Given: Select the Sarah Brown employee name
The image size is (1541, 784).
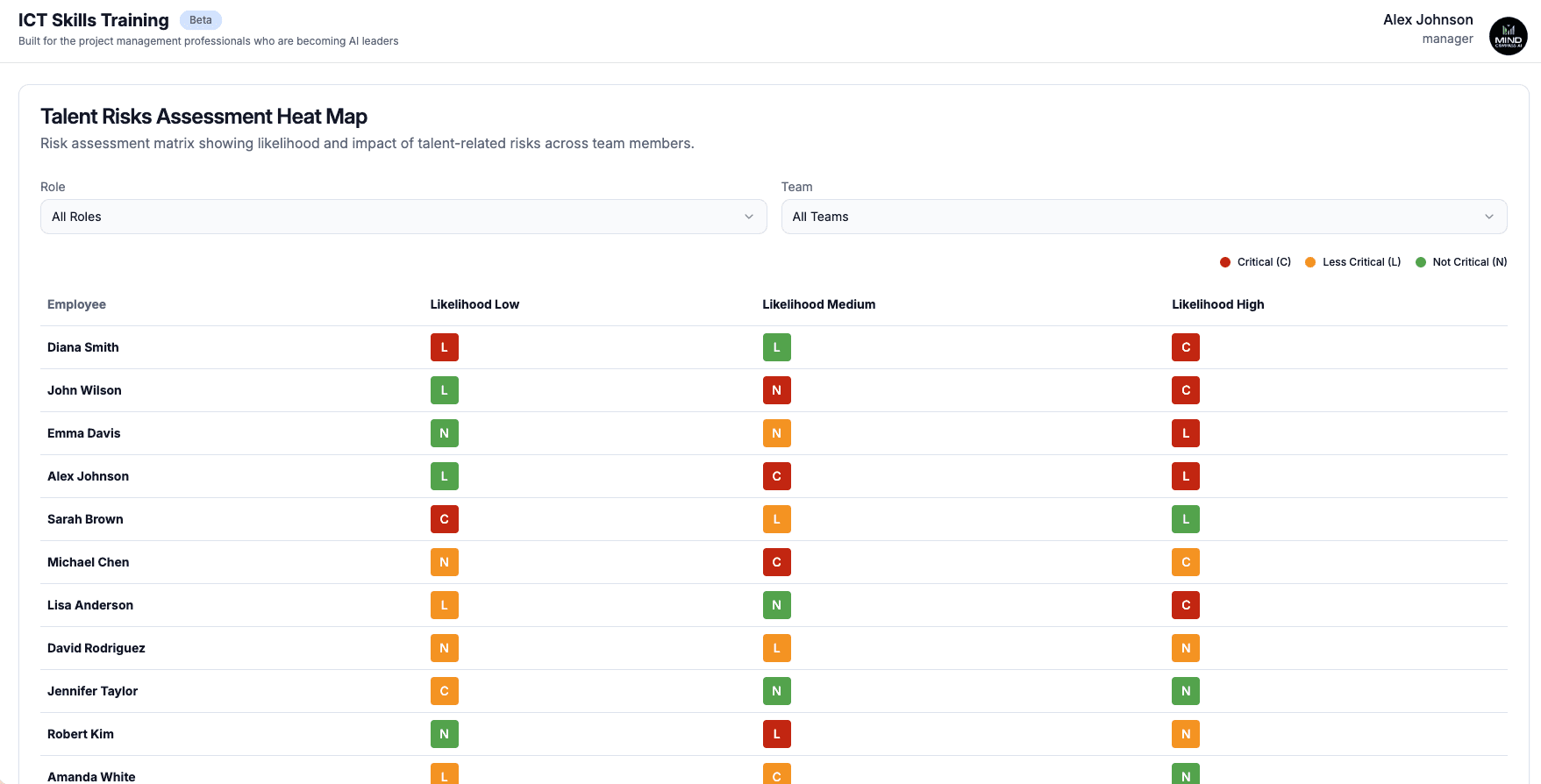Looking at the screenshot, I should [85, 519].
